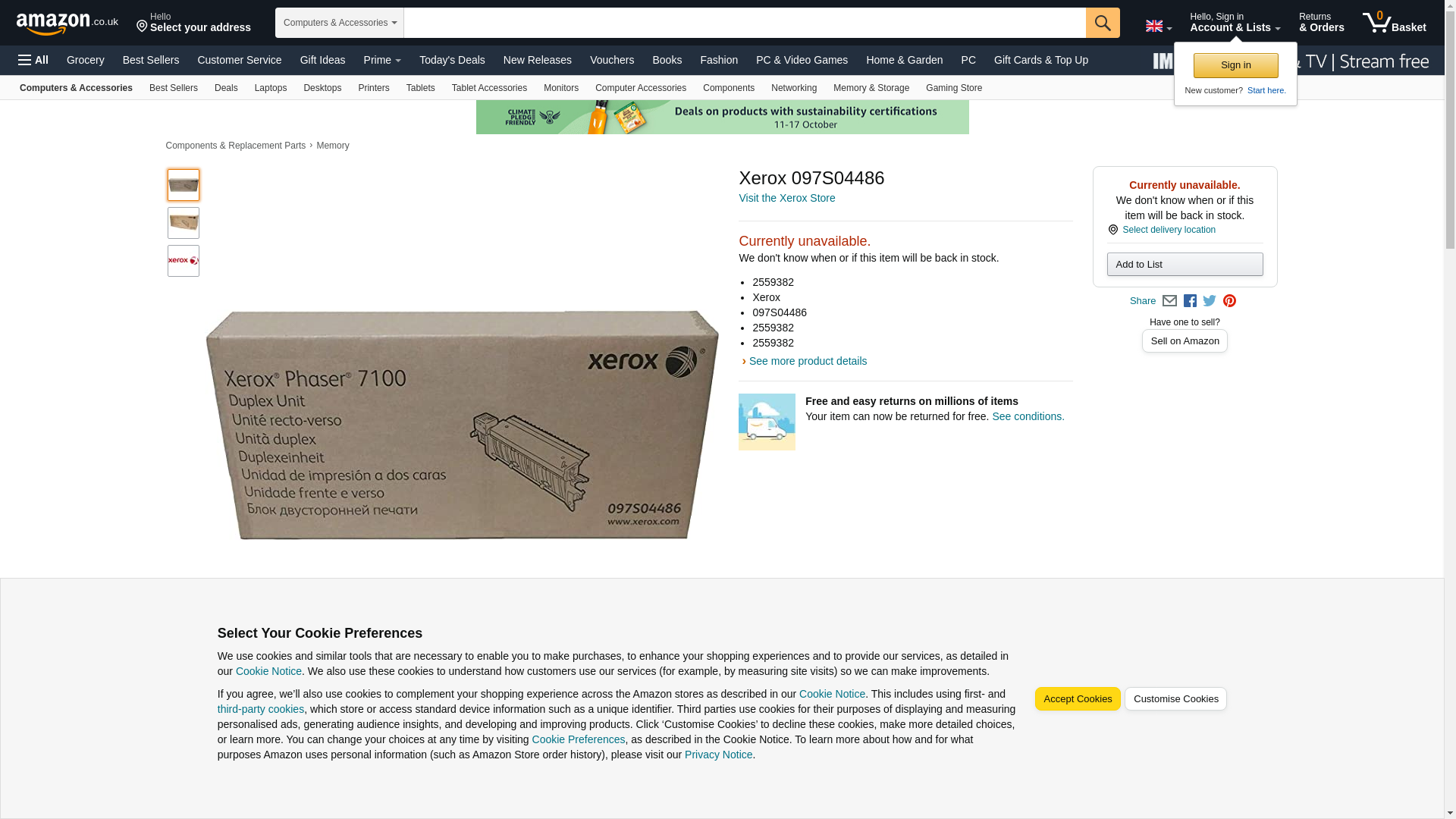Share product via email icon
Image resolution: width=1456 pixels, height=819 pixels.
pos(1169,301)
